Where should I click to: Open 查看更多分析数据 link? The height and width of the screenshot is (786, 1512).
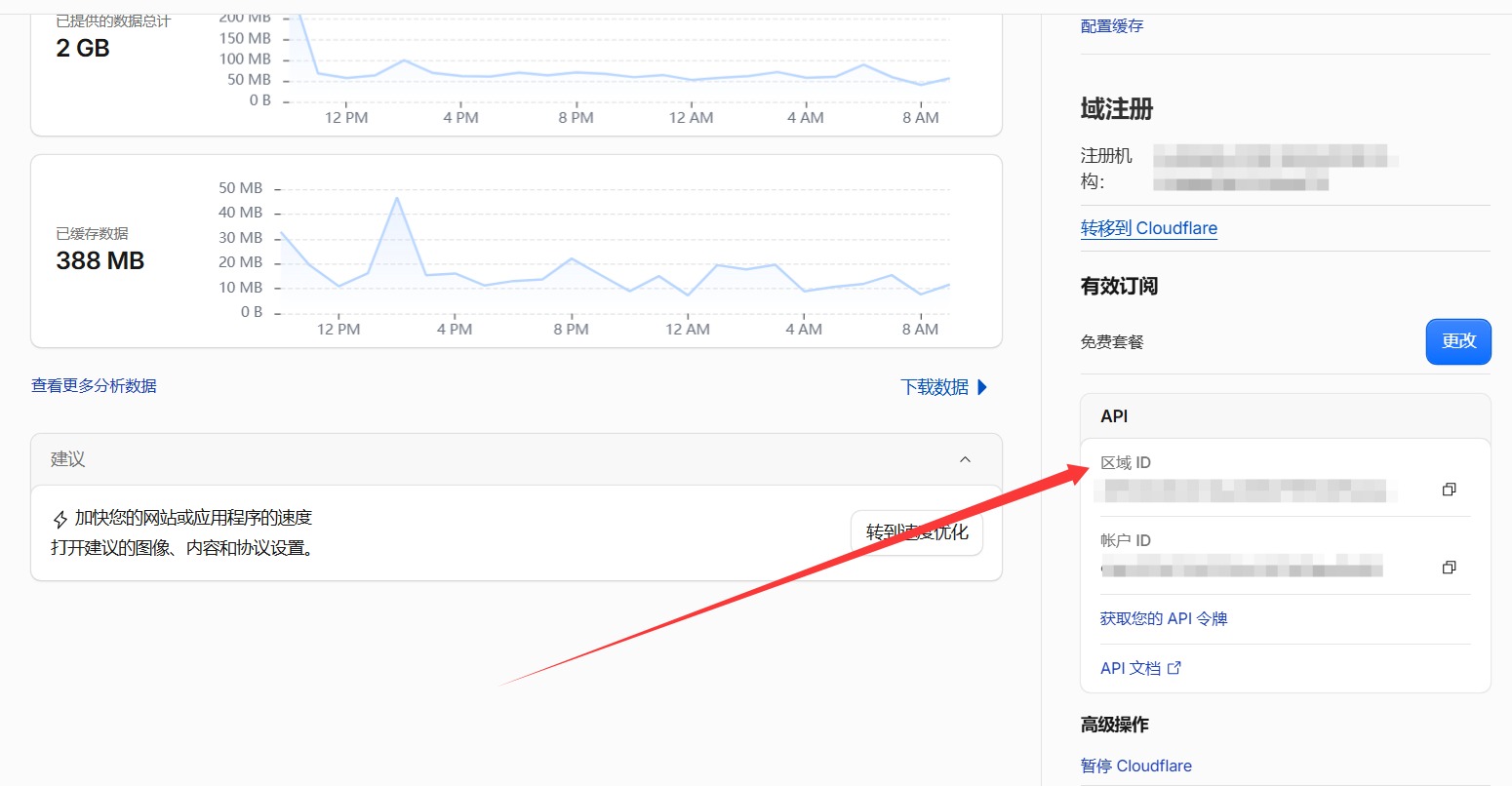[x=94, y=386]
